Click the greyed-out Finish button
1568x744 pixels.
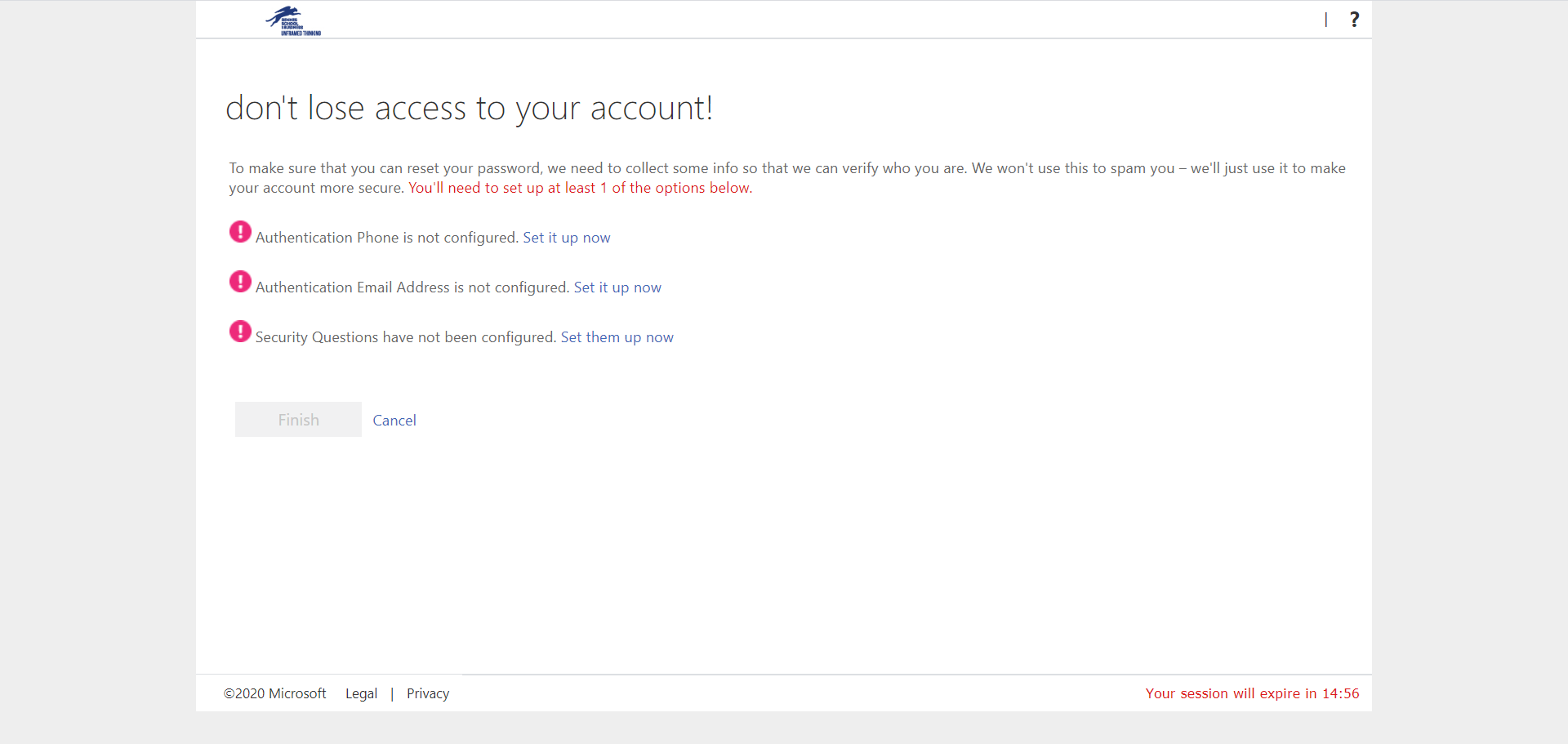coord(298,420)
